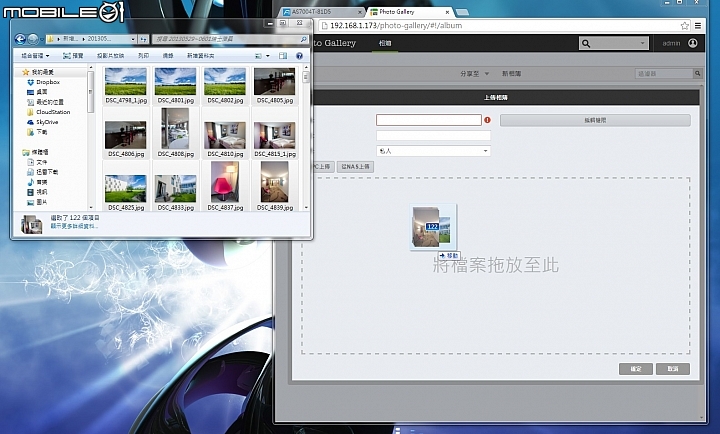
Task: Select the Music library note icon
Action: pos(30,182)
